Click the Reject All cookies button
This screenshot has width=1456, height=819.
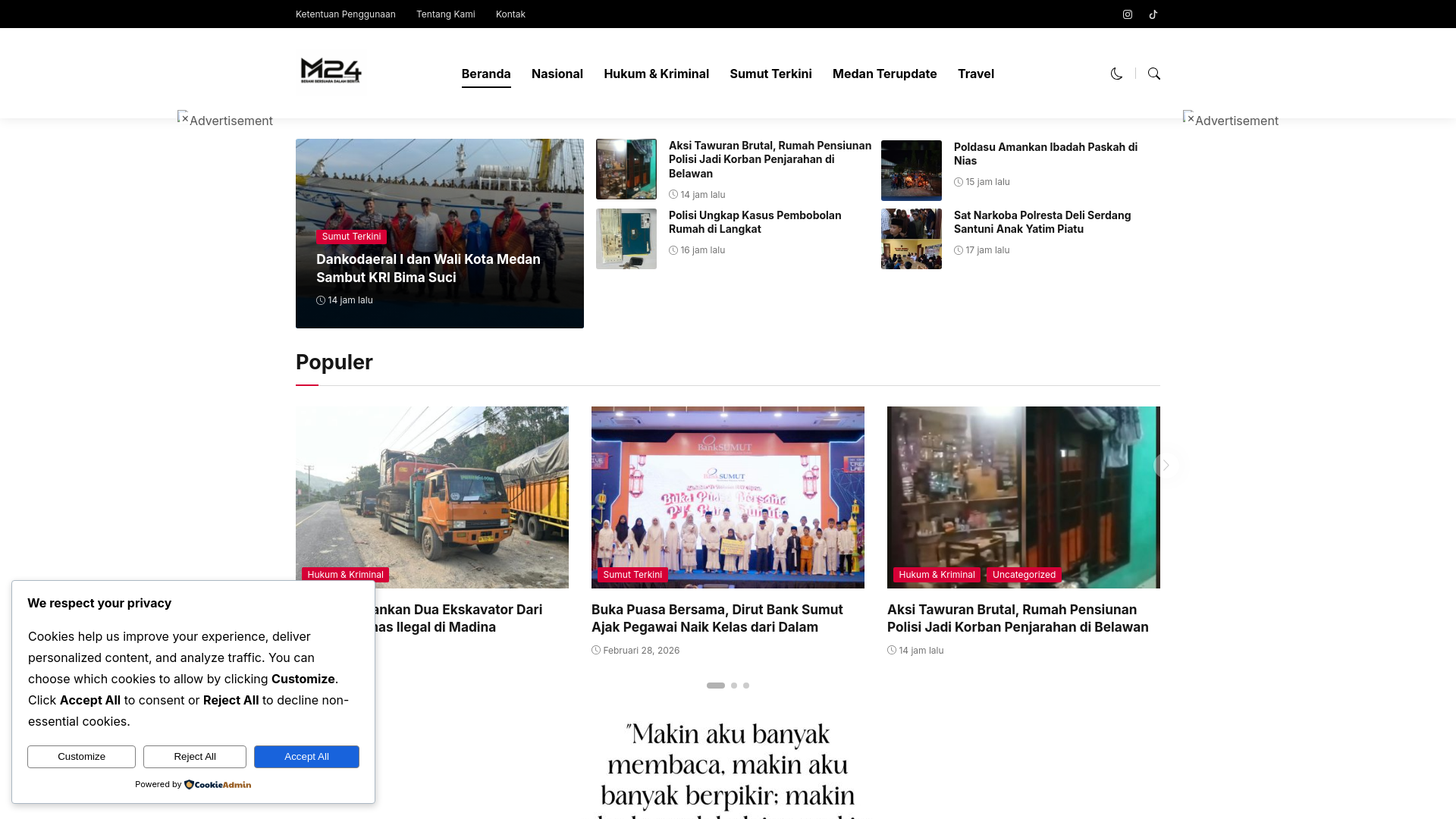pyautogui.click(x=195, y=757)
